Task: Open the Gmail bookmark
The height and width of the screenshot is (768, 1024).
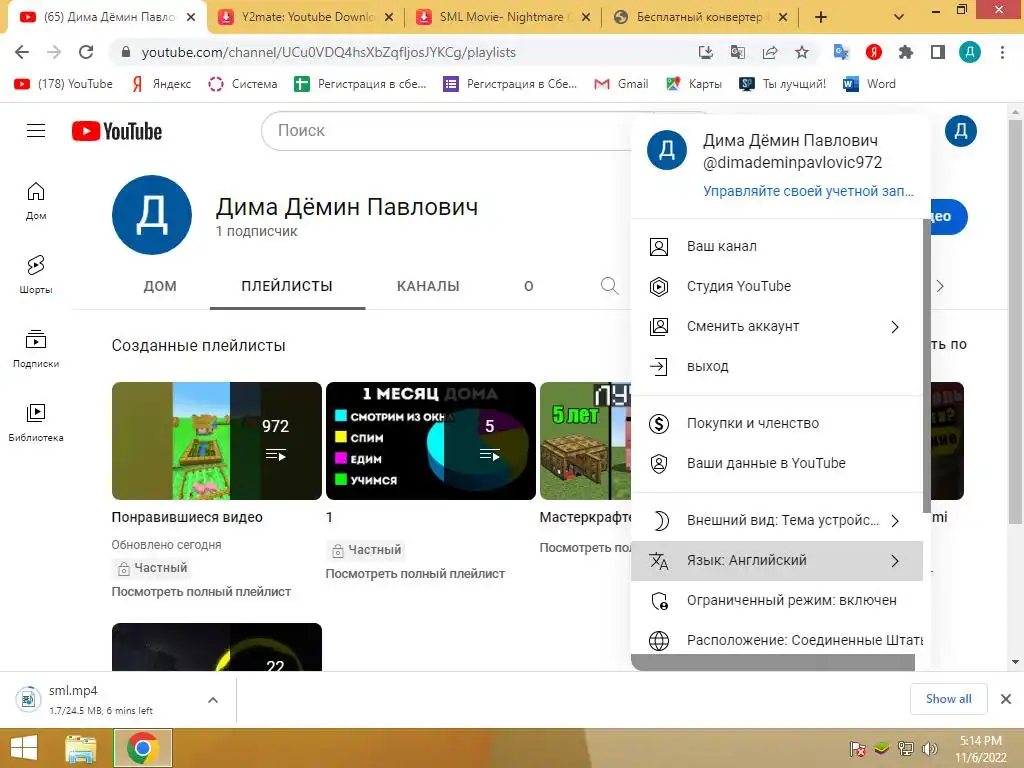Action: click(621, 84)
